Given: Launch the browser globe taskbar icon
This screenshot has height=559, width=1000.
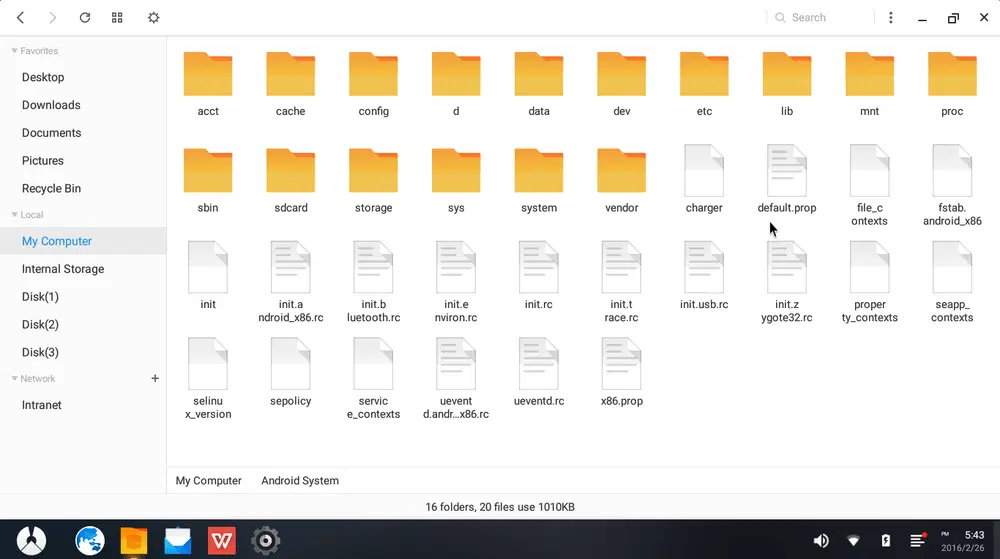Looking at the screenshot, I should [x=90, y=541].
